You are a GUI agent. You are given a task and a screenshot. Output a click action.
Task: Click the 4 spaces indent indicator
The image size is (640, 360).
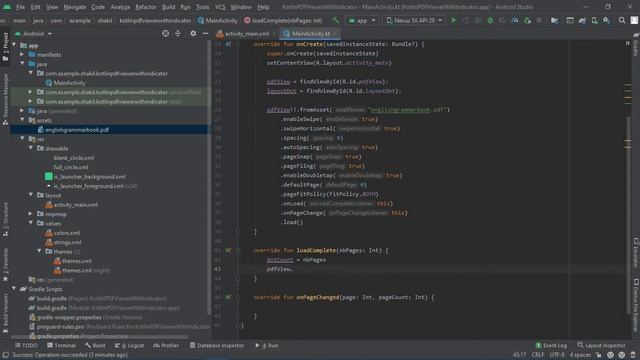point(580,355)
